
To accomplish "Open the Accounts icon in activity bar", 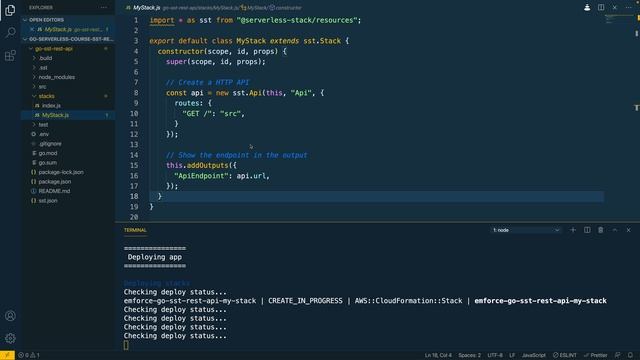I will 10,316.
